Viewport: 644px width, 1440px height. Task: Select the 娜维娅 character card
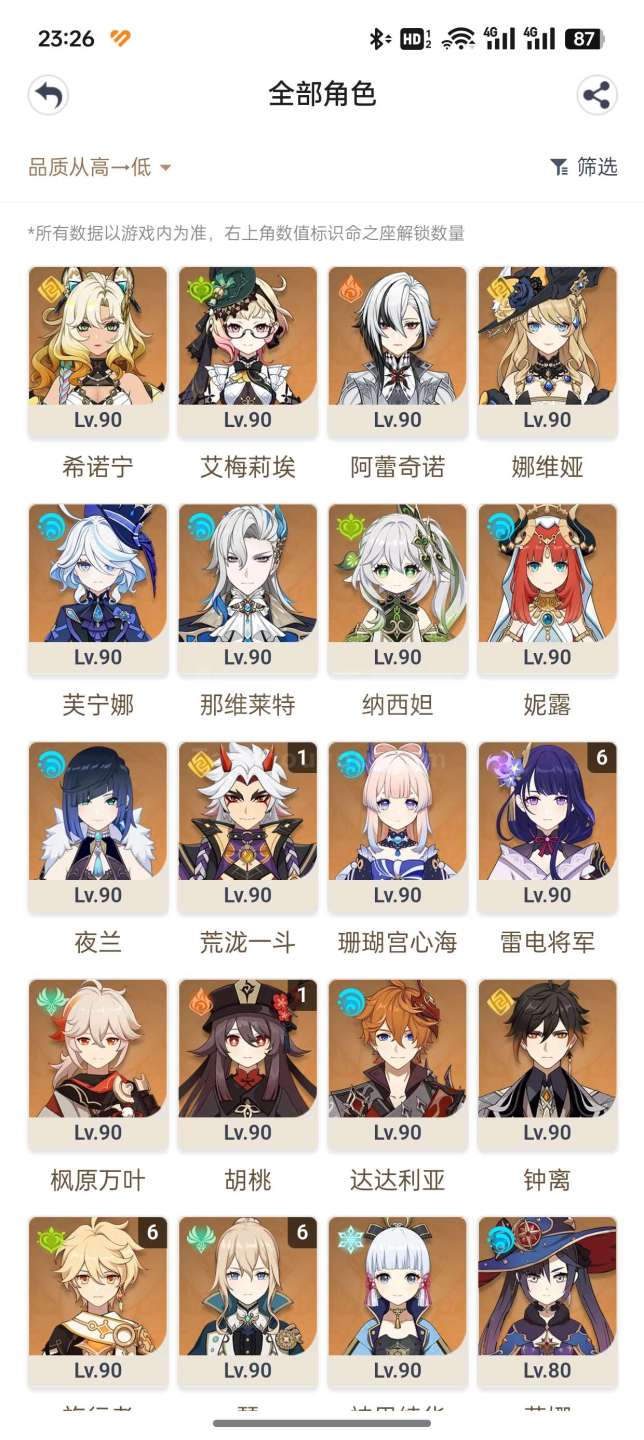pos(548,352)
